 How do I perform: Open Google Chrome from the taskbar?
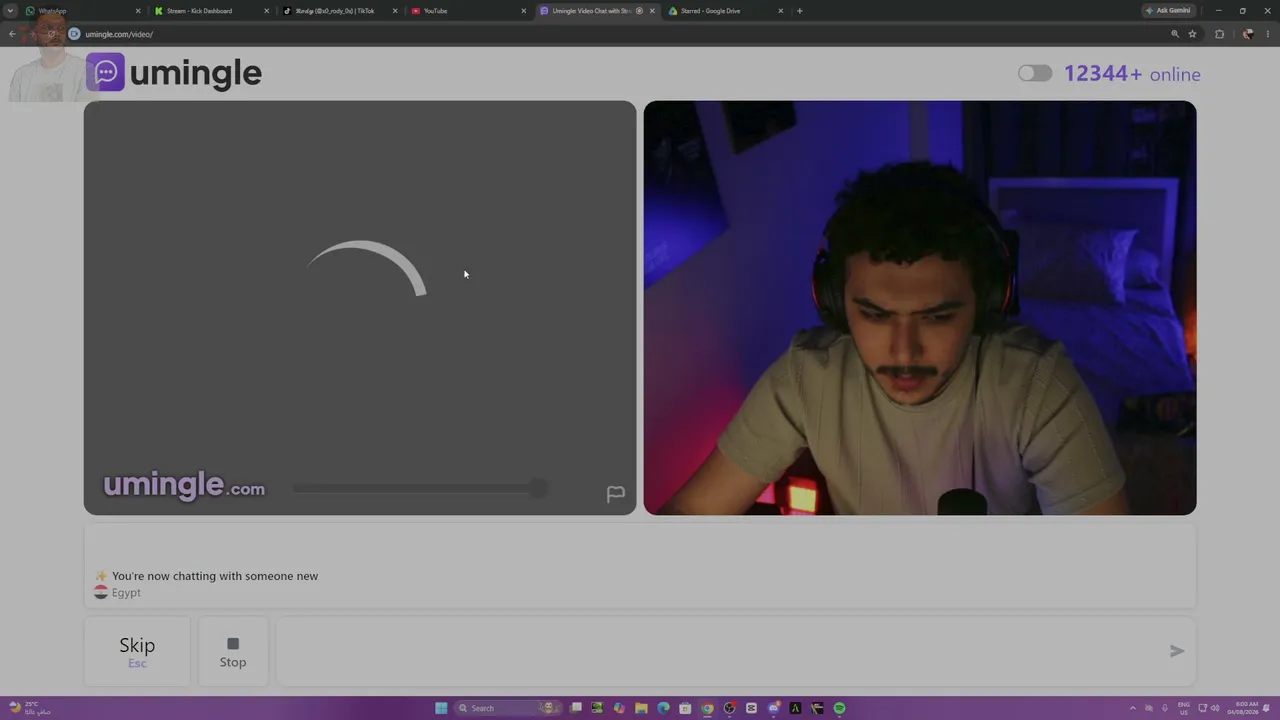point(707,708)
